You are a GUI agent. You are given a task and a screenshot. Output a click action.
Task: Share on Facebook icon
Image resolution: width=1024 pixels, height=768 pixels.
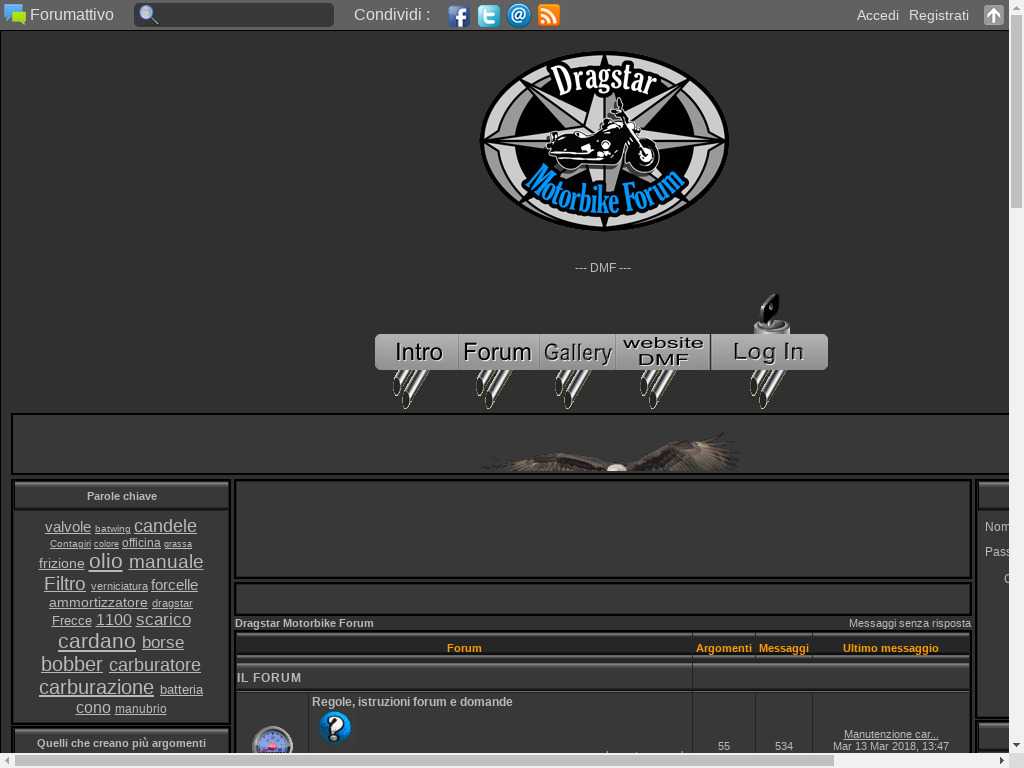459,15
